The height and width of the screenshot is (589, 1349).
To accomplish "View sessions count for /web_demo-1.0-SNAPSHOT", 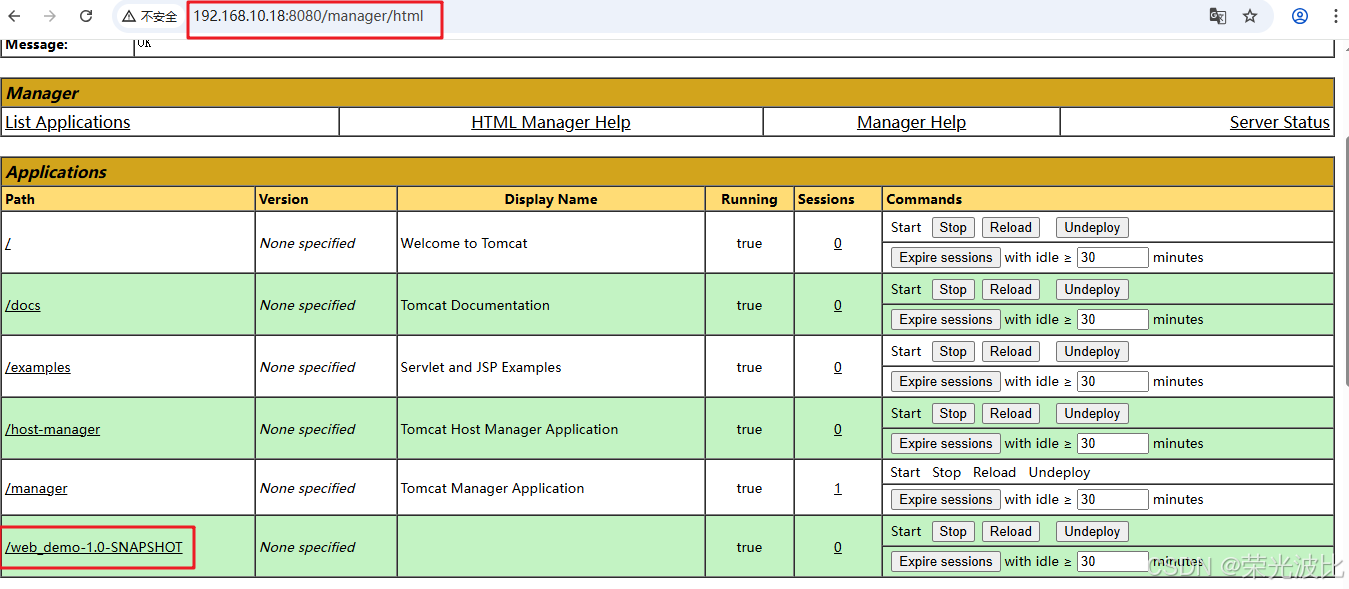I will click(x=838, y=547).
